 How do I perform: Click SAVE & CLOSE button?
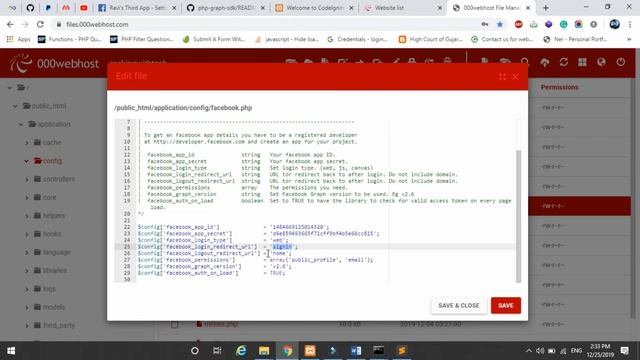tap(459, 305)
